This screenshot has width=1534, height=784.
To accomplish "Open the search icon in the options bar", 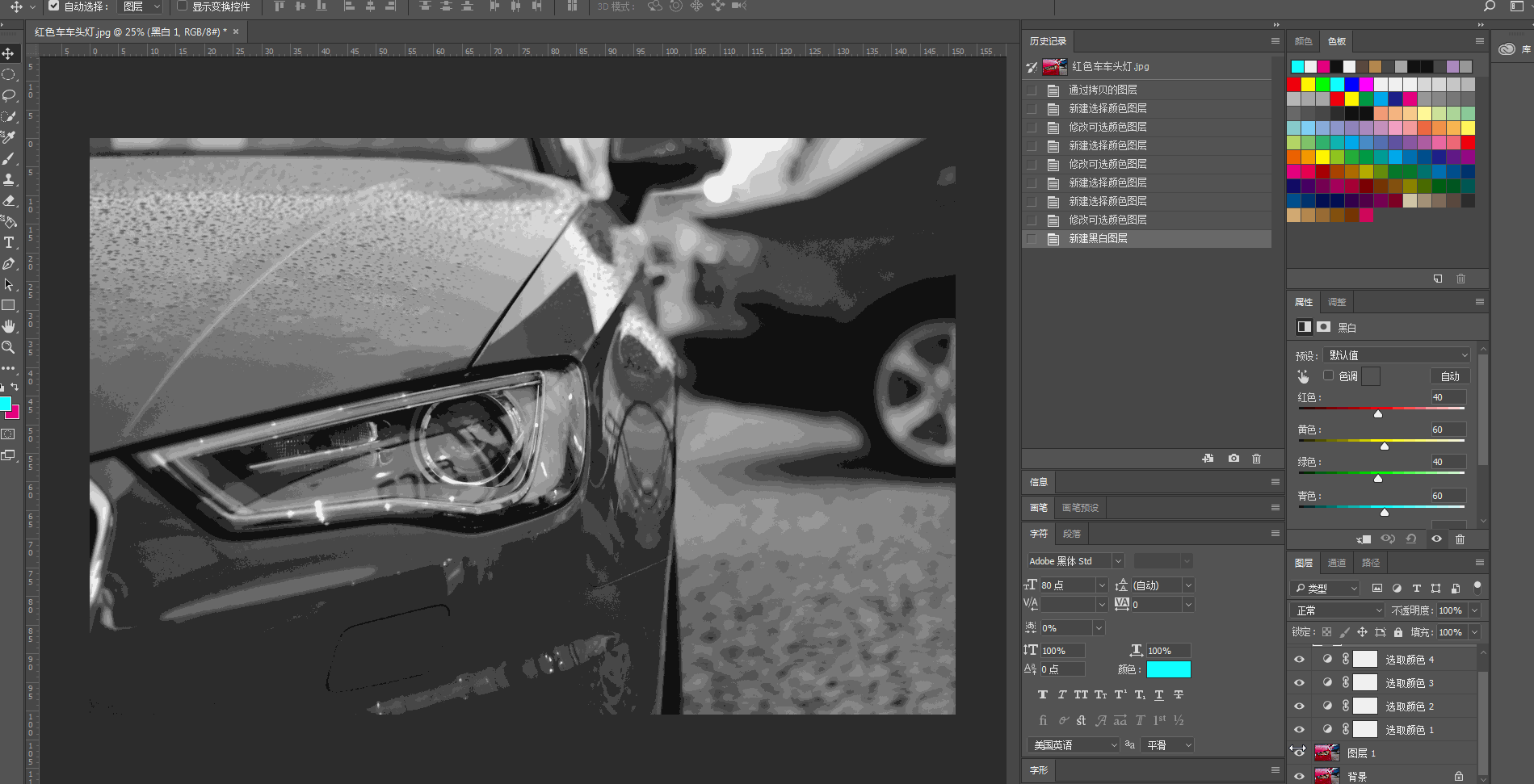I will point(1490,6).
